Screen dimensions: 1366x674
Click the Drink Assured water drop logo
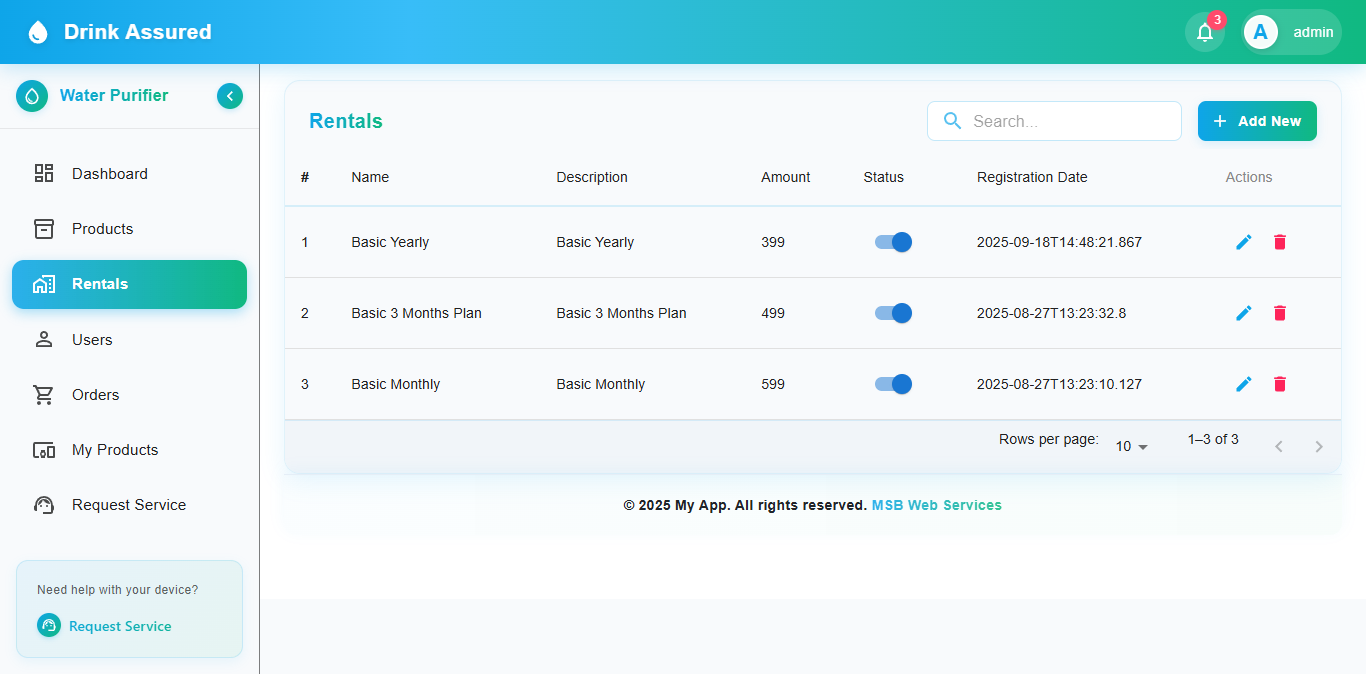point(38,32)
